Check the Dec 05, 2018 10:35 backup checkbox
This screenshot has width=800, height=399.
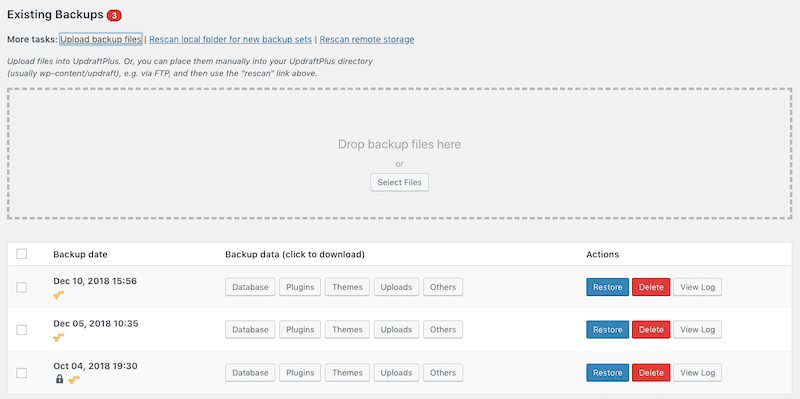[x=21, y=330]
